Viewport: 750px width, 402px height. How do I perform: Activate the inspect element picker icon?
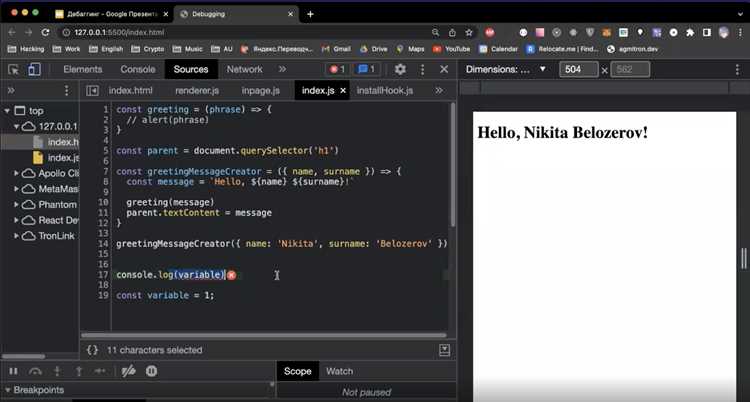point(13,70)
